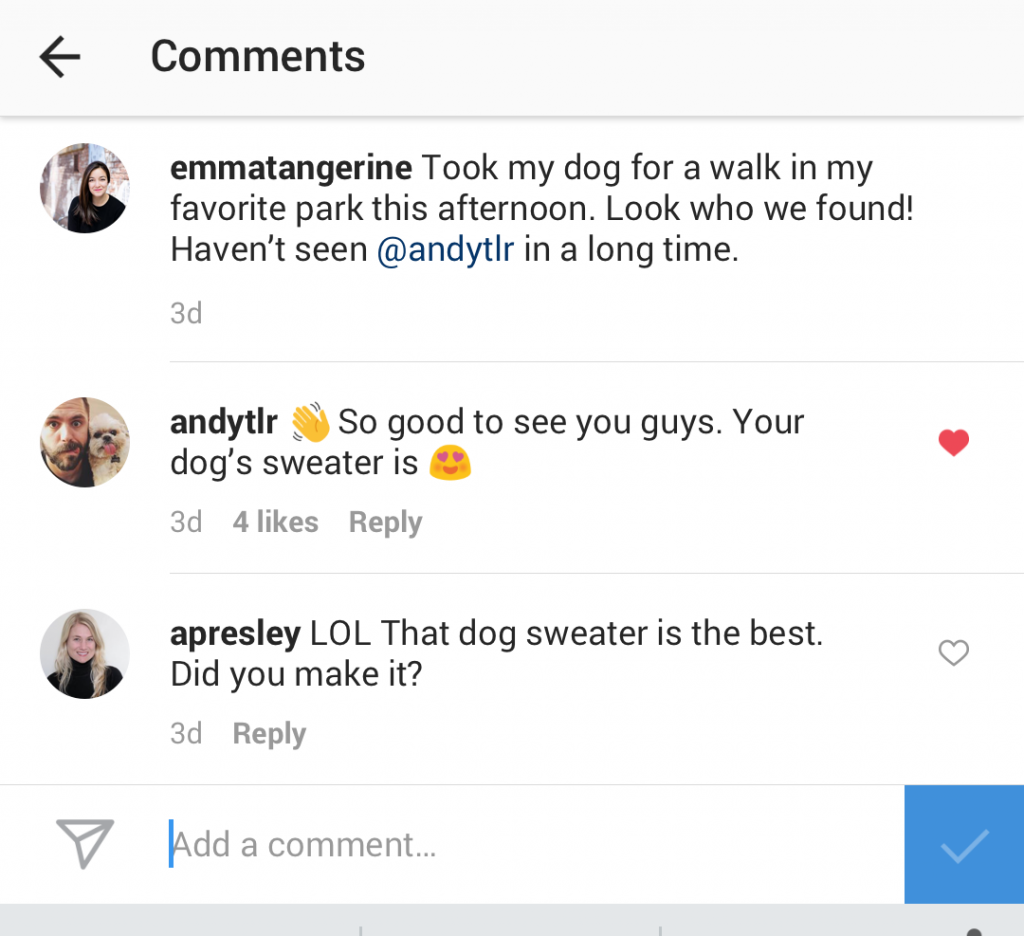Open apresley's profile picture
Viewport: 1024px width, 936px height.
tap(85, 653)
